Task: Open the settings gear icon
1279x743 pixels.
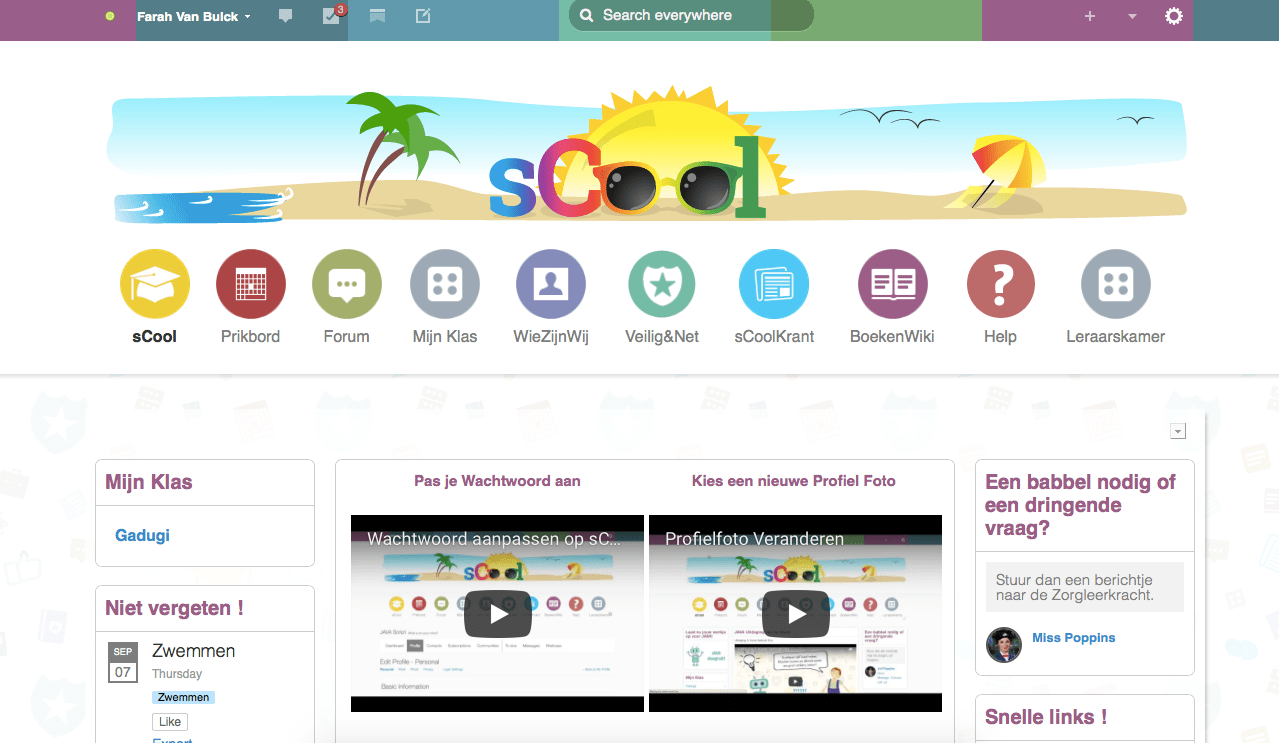Action: [1174, 16]
